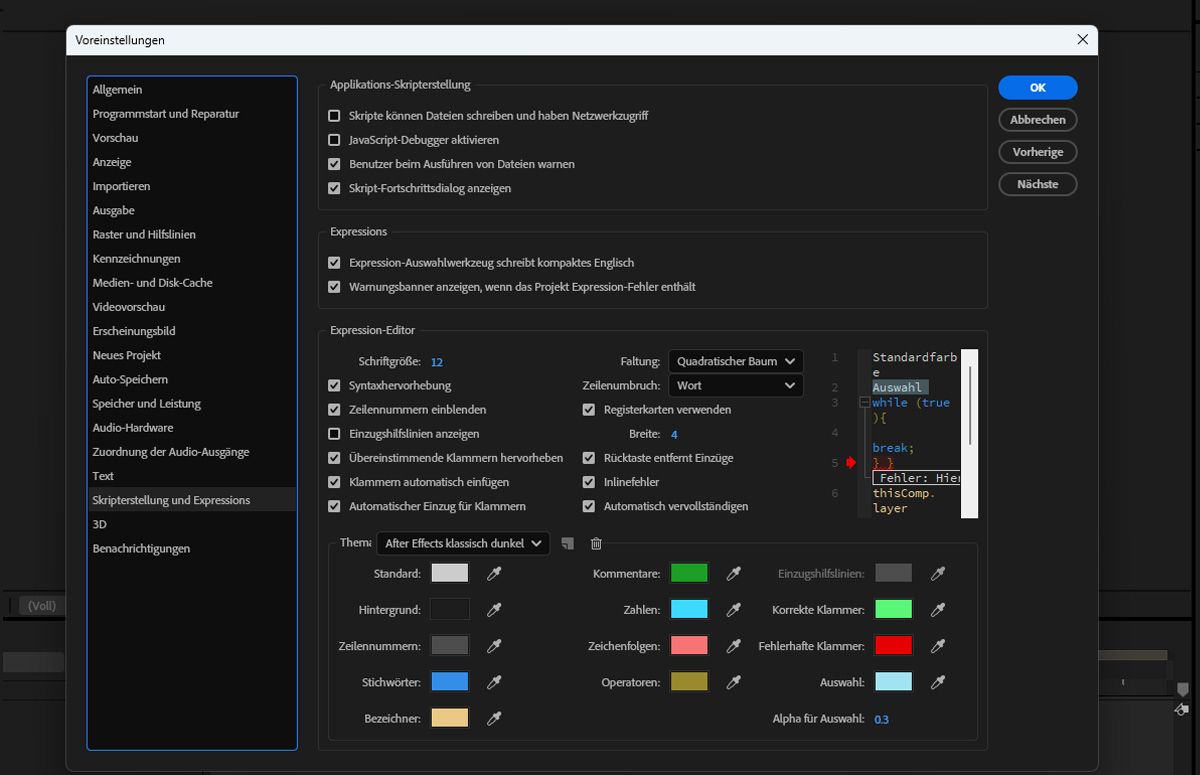Enable Einzugshilfslinien anzeigen checkbox

point(335,434)
